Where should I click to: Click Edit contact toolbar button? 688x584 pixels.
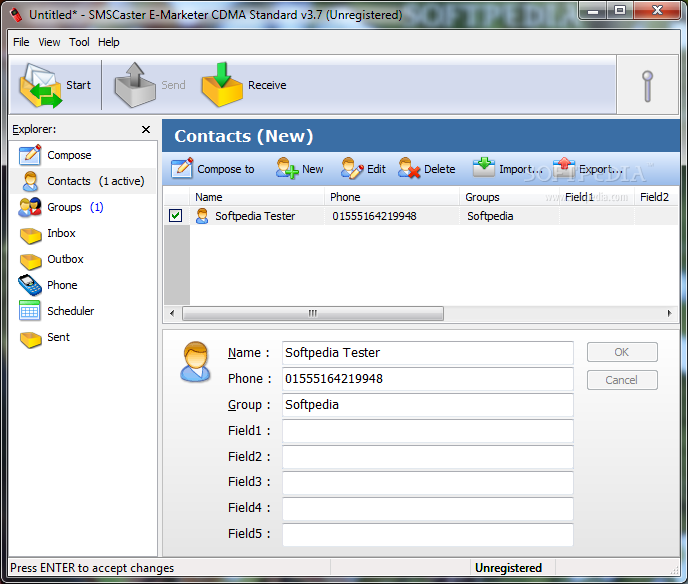(x=363, y=169)
